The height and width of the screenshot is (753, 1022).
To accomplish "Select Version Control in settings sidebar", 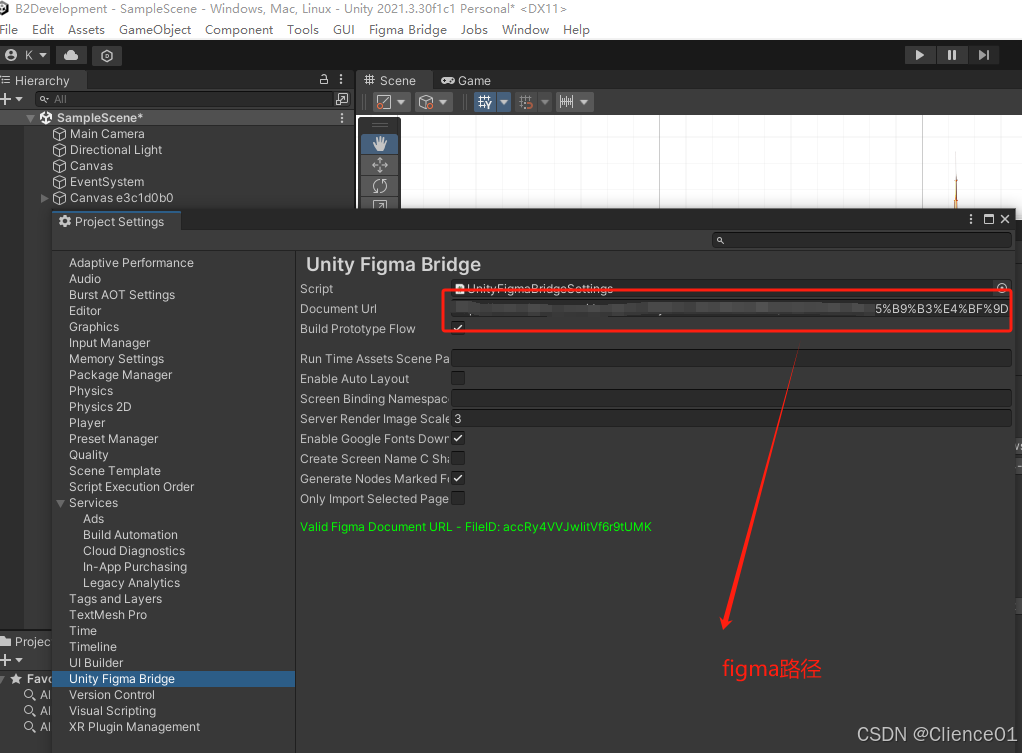I will click(x=111, y=694).
